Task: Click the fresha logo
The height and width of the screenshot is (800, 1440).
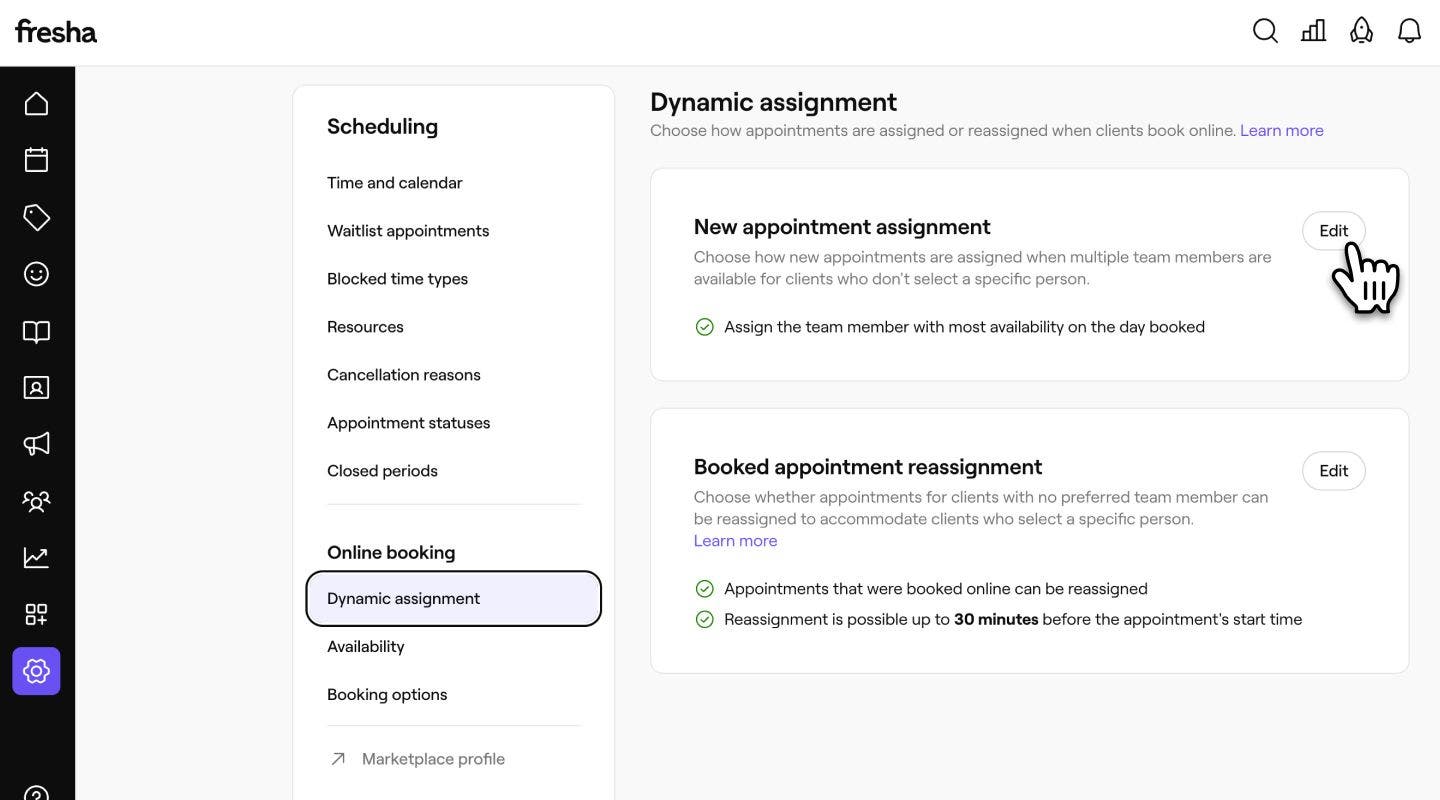Action: click(x=56, y=32)
